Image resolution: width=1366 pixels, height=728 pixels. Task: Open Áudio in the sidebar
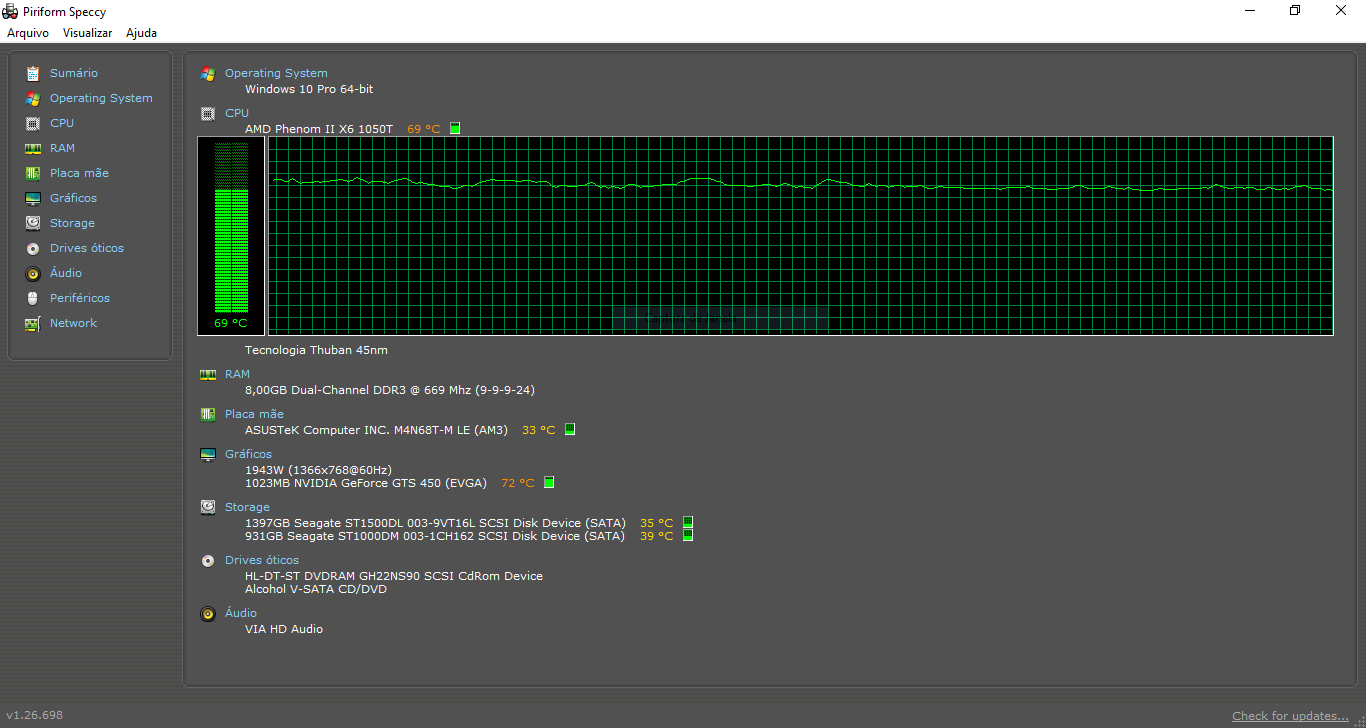click(x=66, y=273)
